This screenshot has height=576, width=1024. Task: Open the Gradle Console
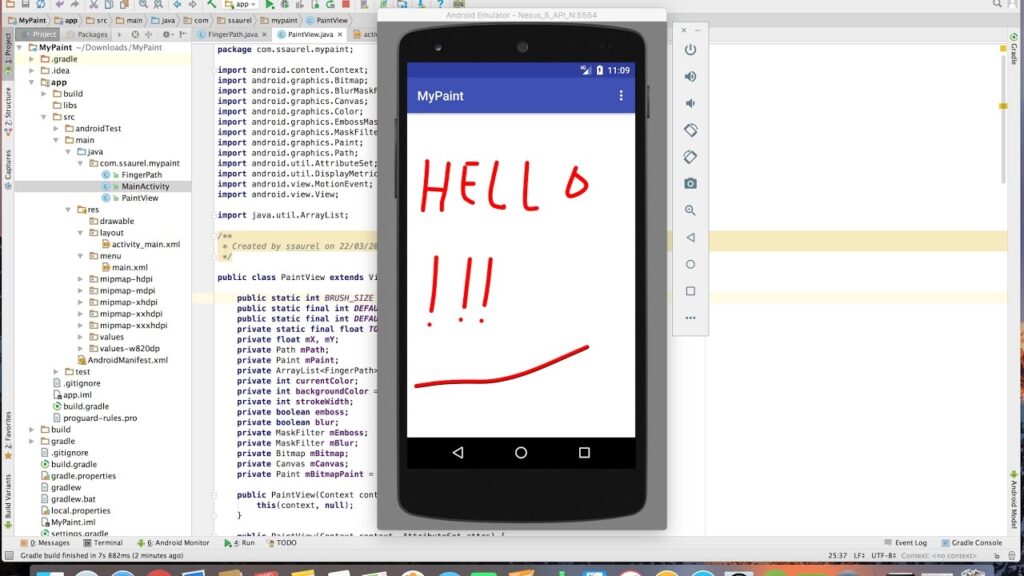(x=972, y=543)
